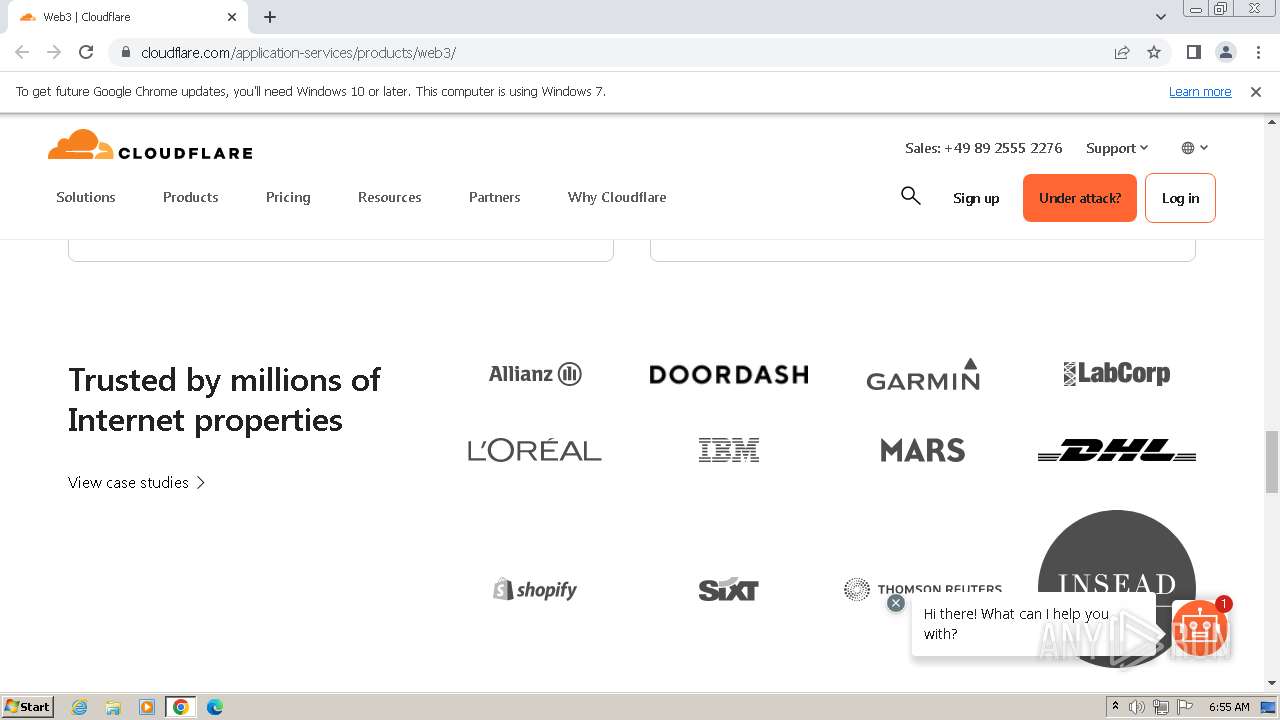The width and height of the screenshot is (1280, 720).
Task: Bookmark this page with star
Action: pyautogui.click(x=1154, y=52)
